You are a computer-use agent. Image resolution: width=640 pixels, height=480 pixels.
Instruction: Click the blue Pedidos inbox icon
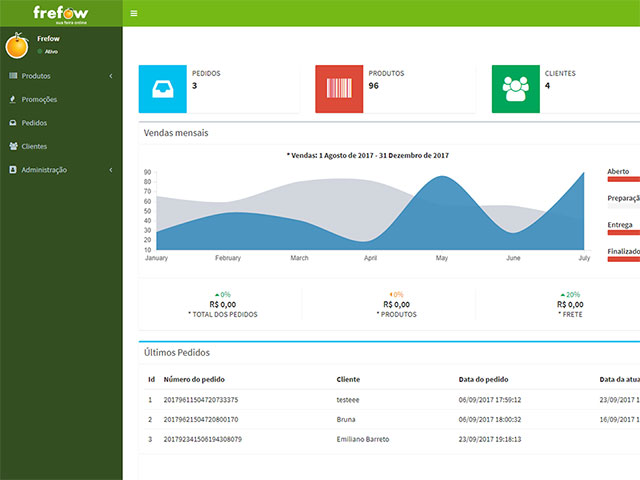point(162,89)
